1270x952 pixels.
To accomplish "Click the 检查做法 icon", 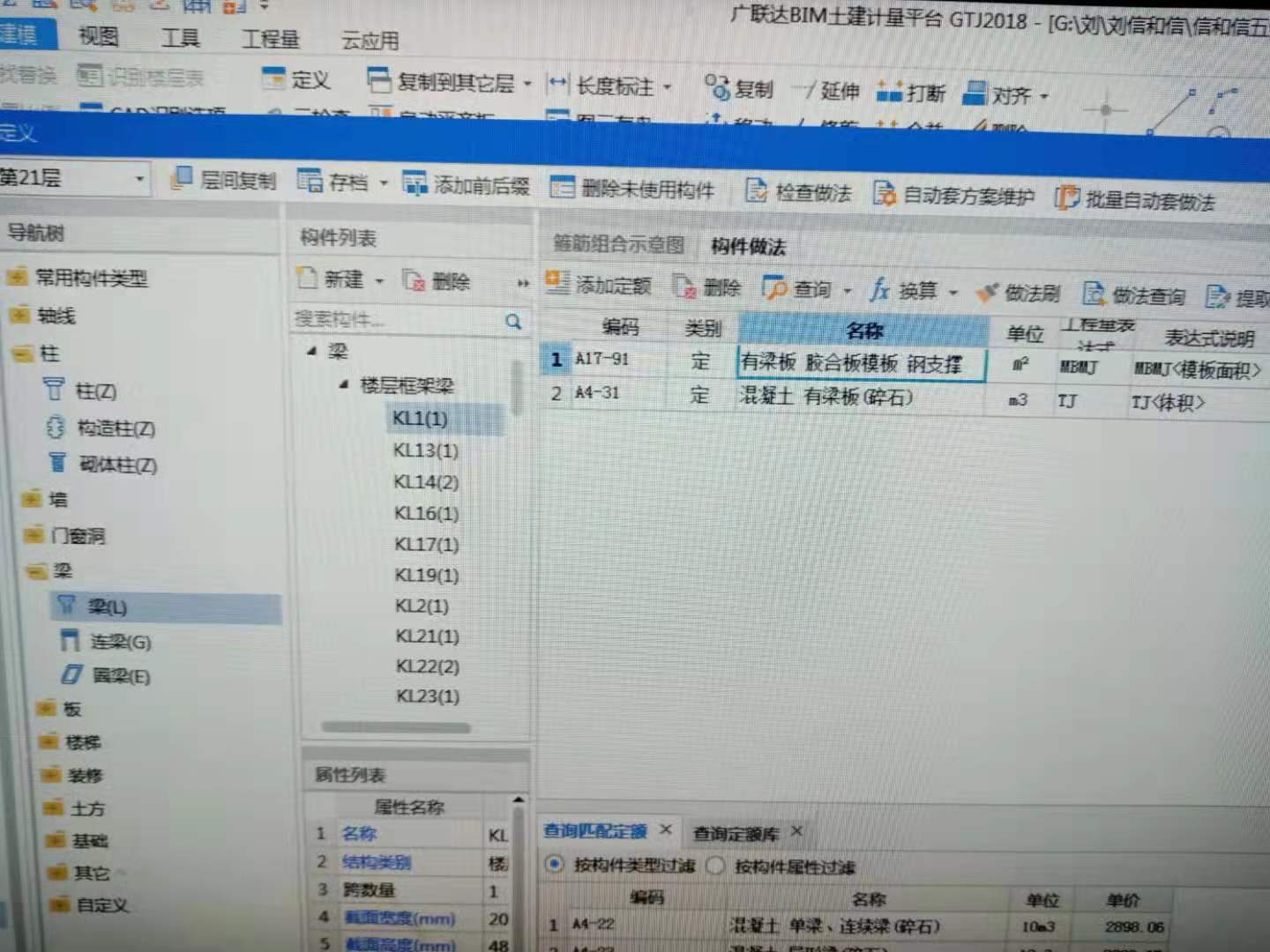I will (x=757, y=190).
